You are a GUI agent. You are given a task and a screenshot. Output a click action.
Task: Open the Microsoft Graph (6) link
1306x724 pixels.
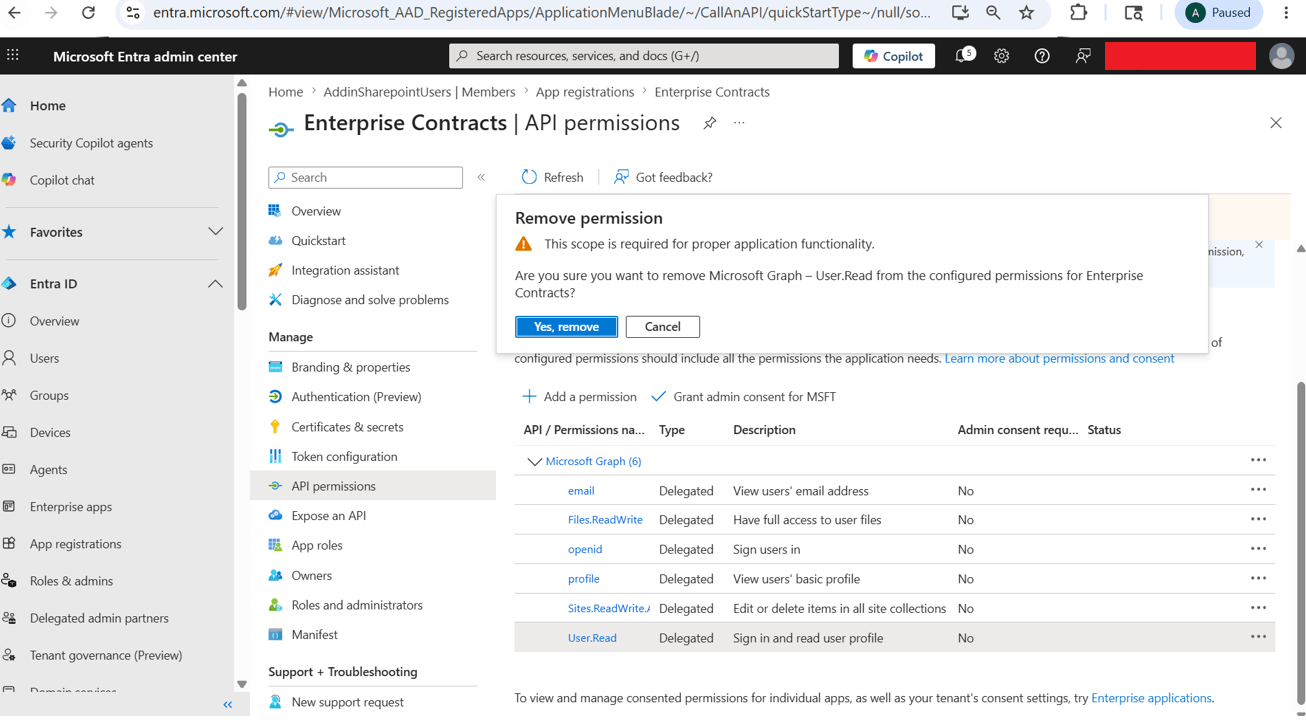[x=593, y=461]
